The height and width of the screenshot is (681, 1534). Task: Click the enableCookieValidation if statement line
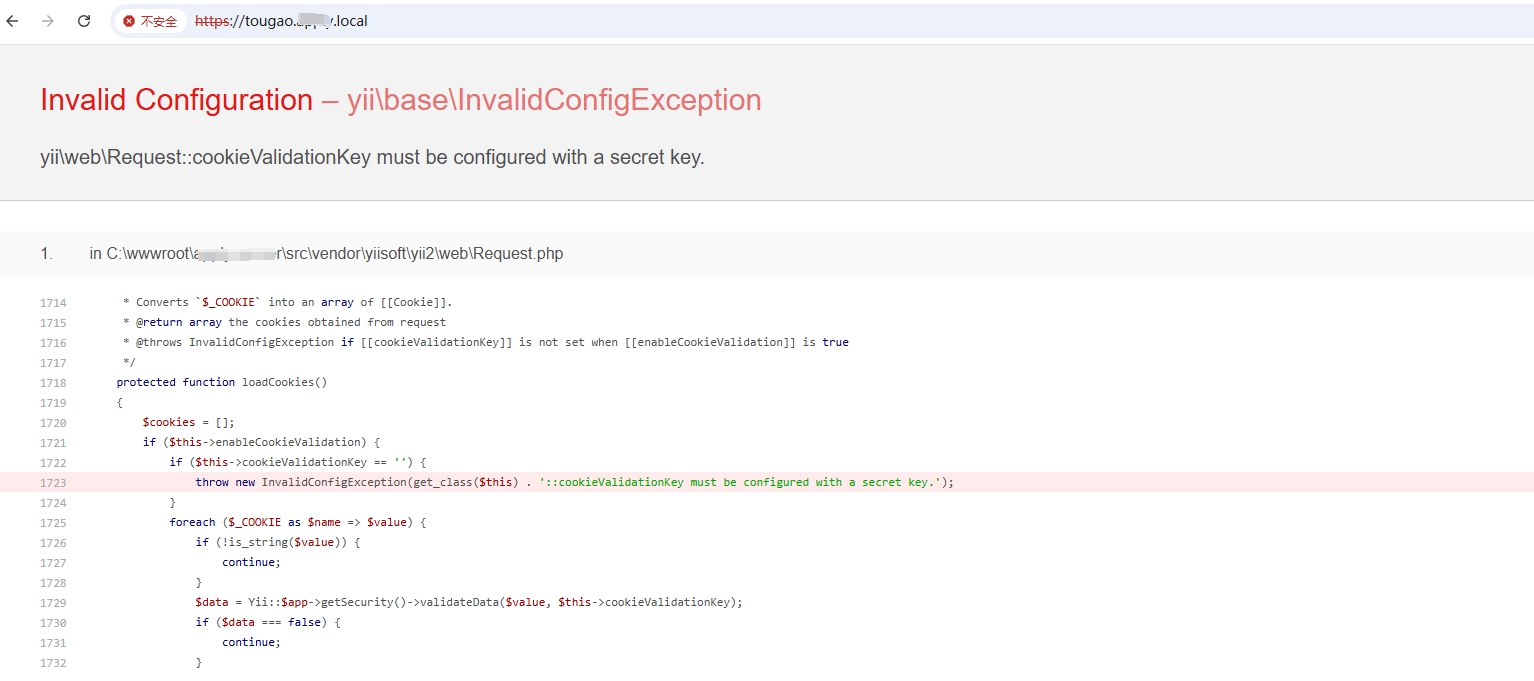(261, 442)
